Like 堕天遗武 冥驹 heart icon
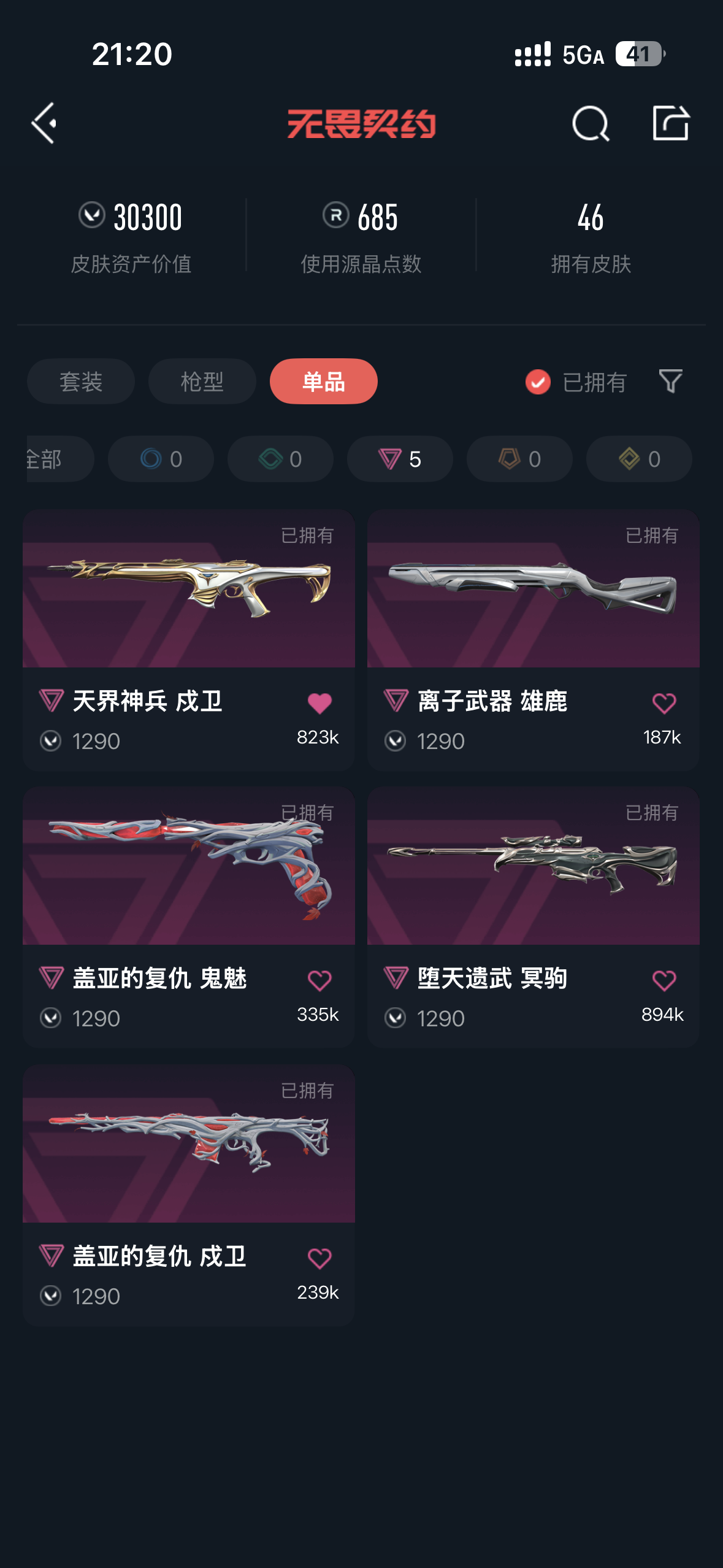 664,980
